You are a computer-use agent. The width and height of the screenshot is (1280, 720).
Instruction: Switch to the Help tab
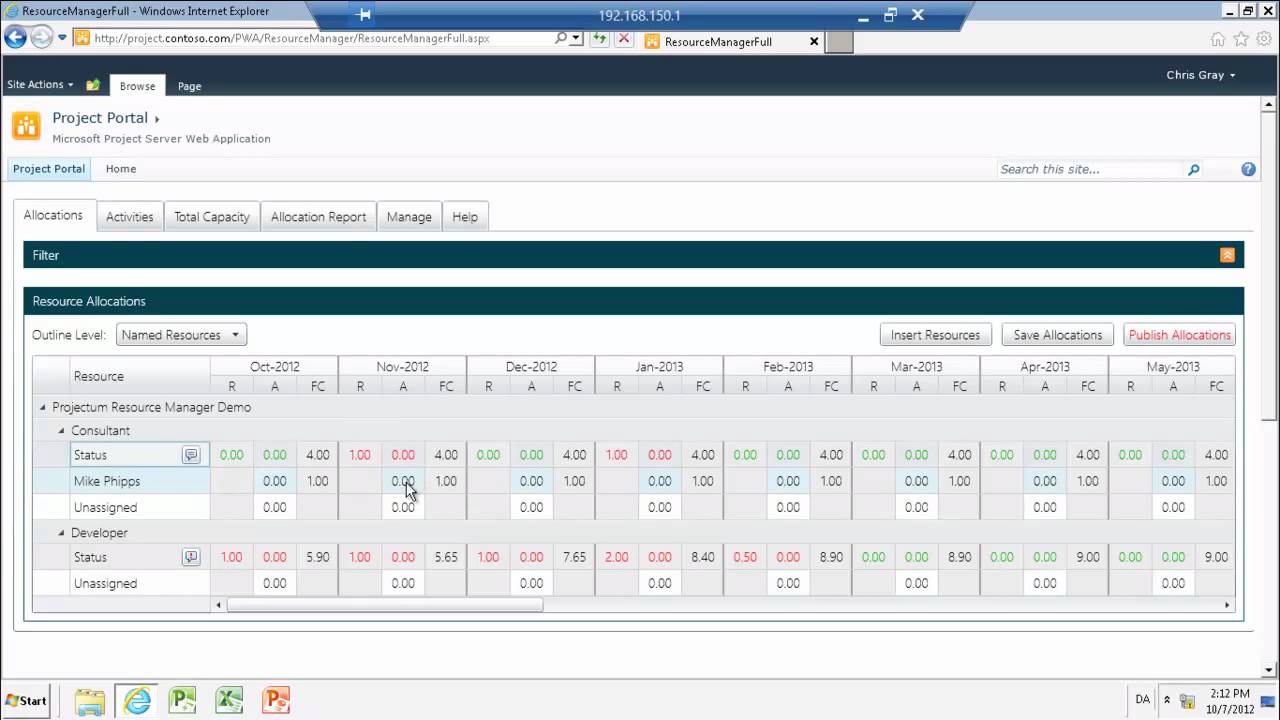(465, 217)
